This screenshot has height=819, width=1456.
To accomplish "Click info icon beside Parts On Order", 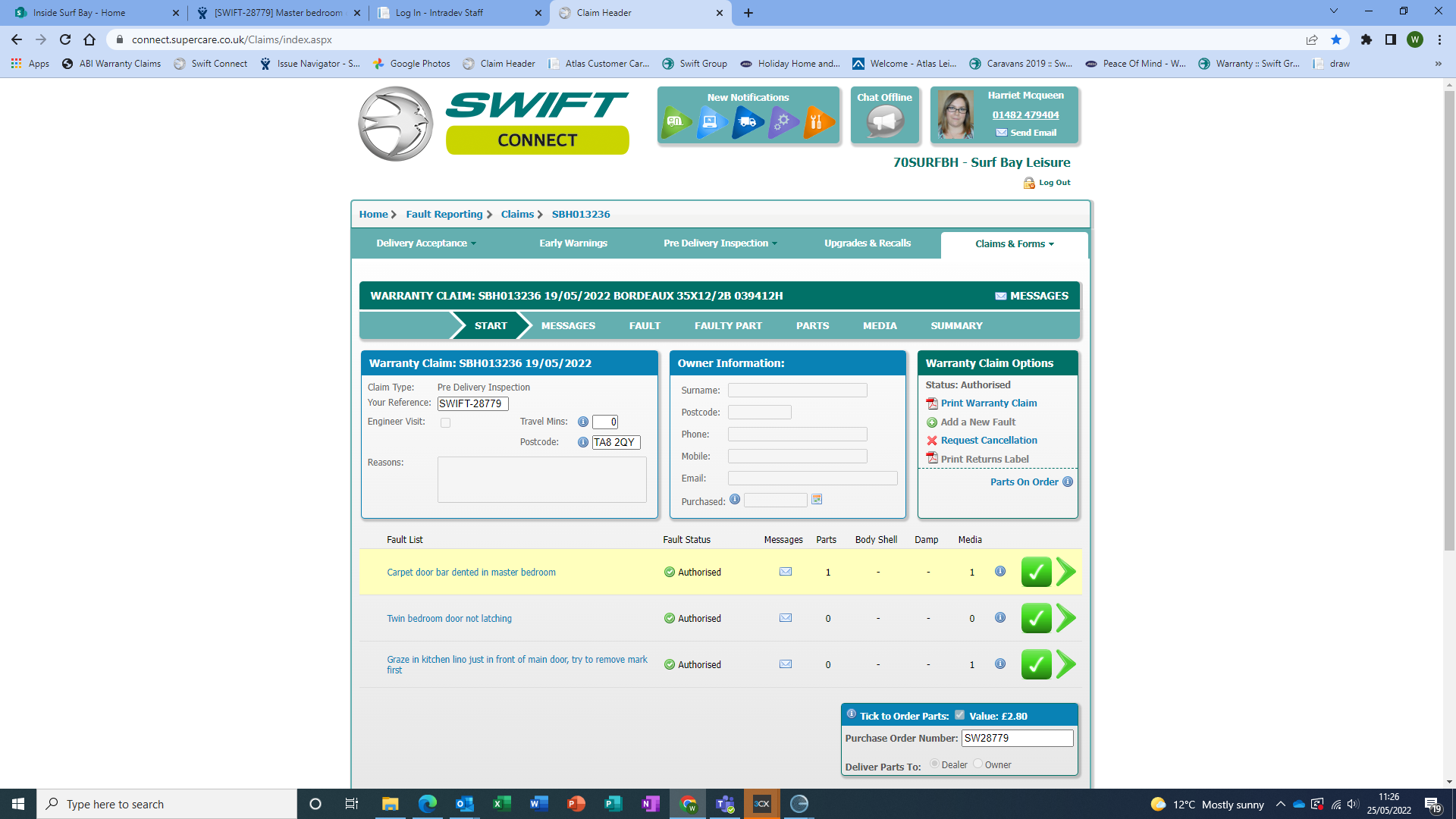I will [1068, 482].
